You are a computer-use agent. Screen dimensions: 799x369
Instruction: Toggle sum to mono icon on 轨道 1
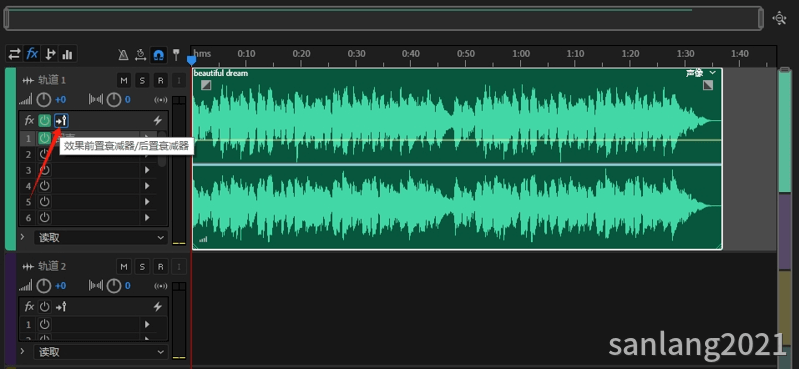(161, 100)
